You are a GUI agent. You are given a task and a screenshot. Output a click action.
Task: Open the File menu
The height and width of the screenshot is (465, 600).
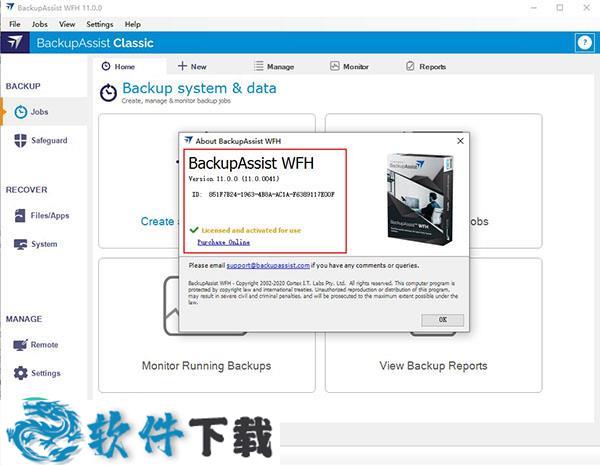15,24
